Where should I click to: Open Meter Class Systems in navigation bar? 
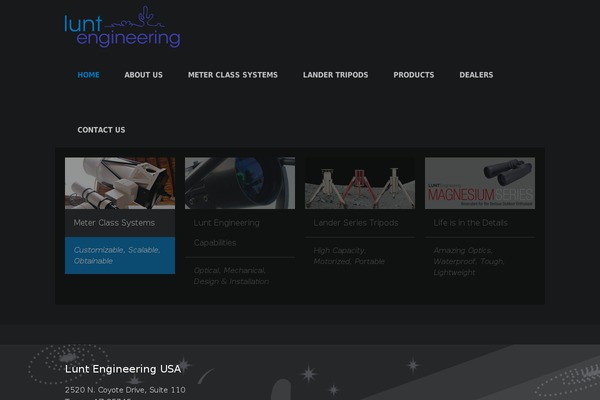coord(233,75)
